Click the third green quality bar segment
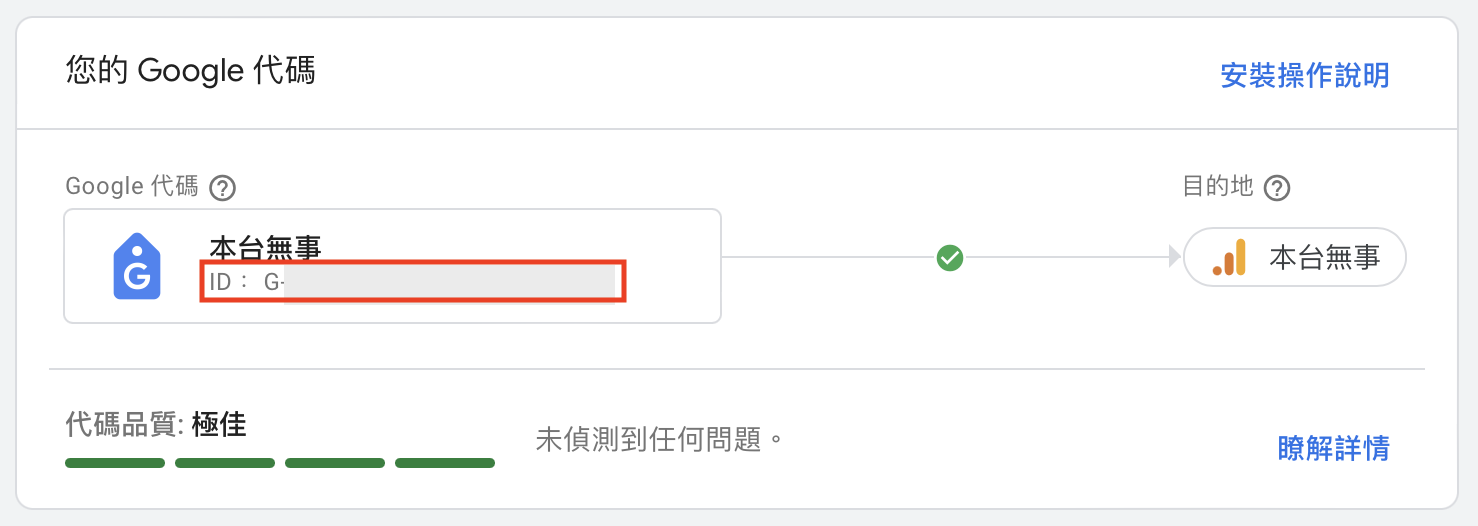The width and height of the screenshot is (1478, 526). [x=335, y=463]
